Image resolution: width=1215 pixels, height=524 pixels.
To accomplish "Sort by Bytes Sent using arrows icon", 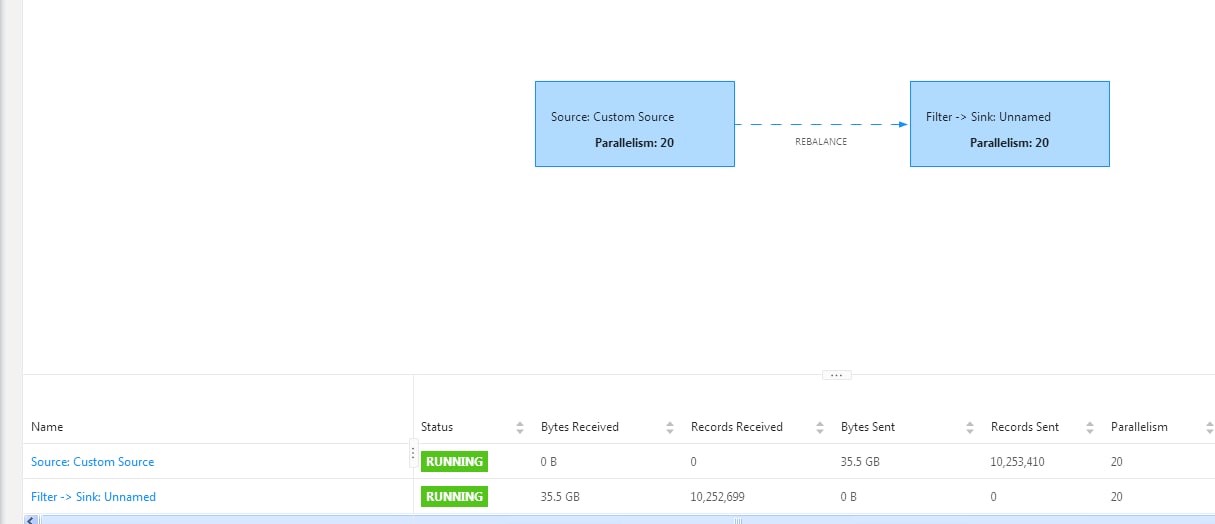I will point(969,427).
